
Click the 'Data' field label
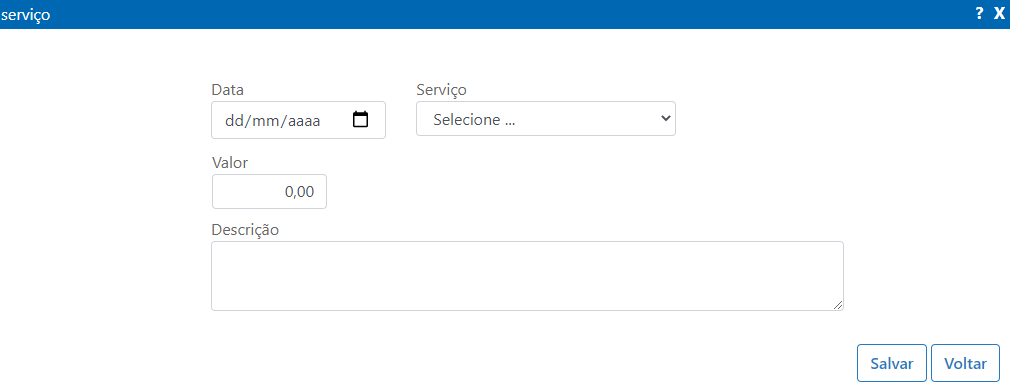tap(227, 89)
